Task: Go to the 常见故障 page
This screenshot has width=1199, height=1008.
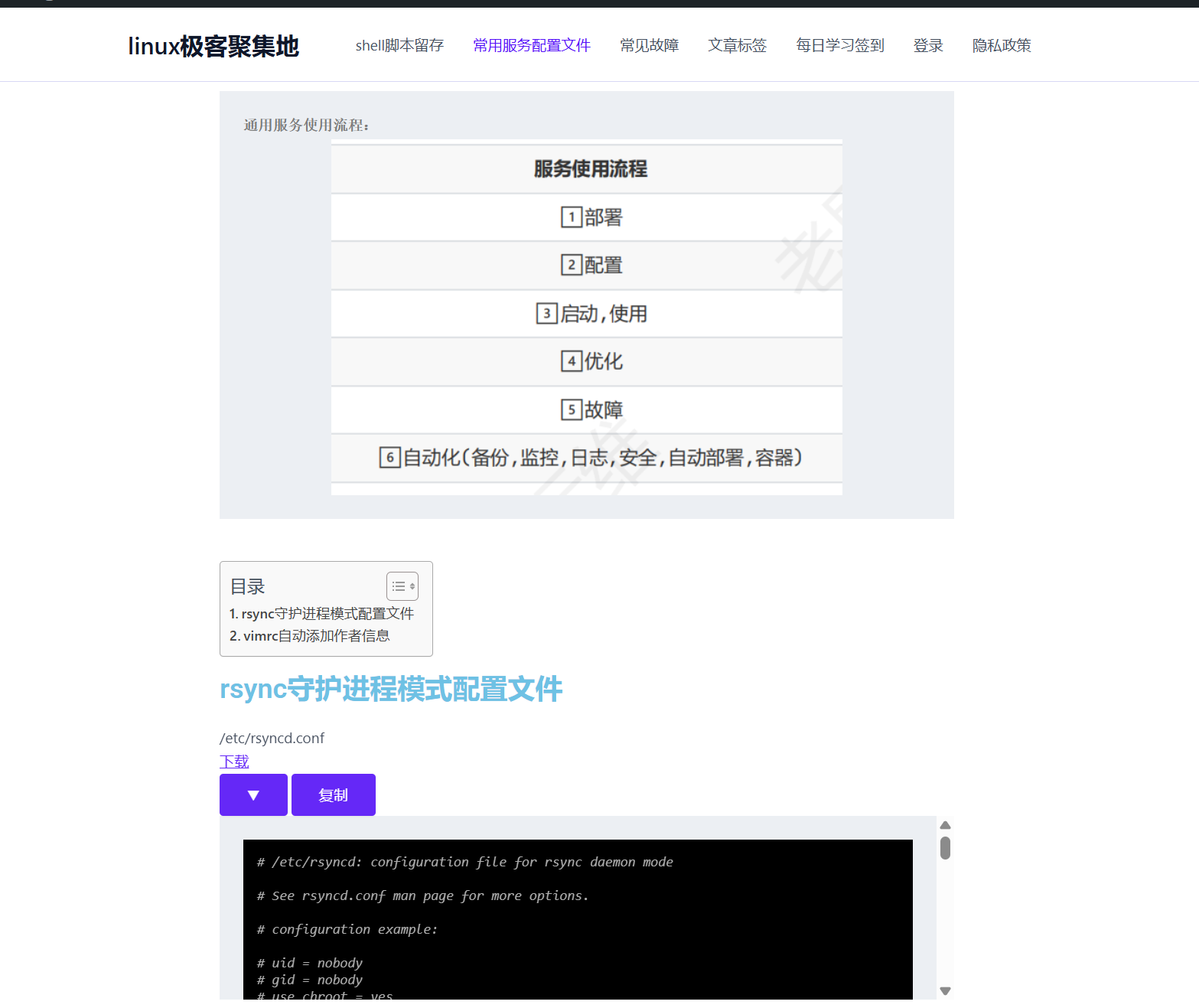Action: [649, 46]
